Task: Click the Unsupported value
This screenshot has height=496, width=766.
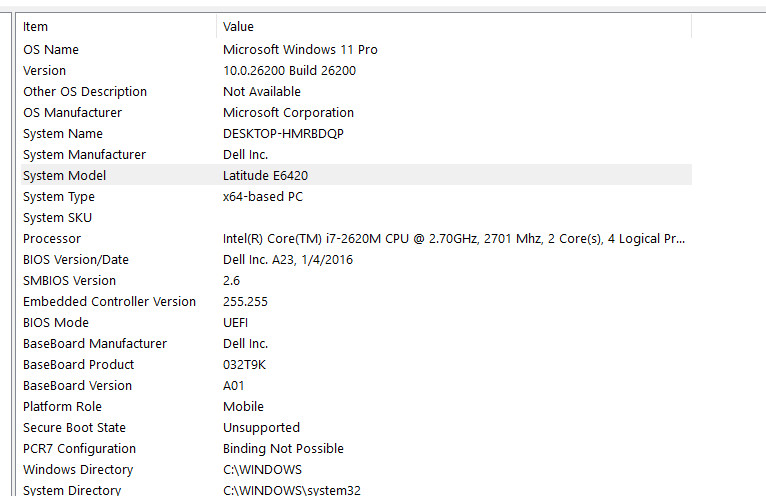Action: pyautogui.click(x=261, y=428)
